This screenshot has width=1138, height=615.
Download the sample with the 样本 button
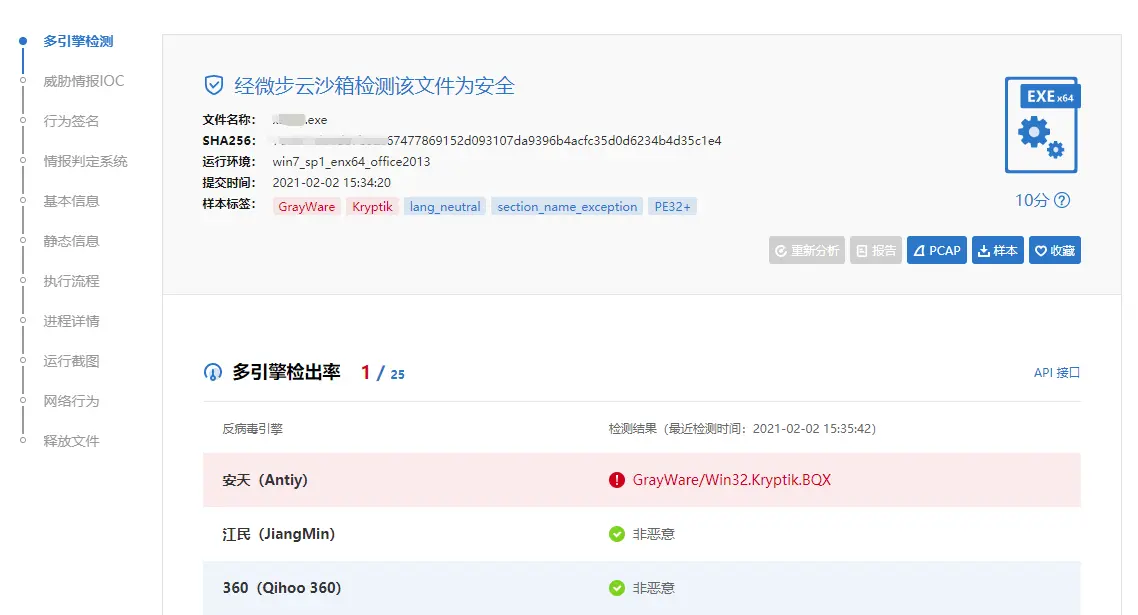tap(997, 250)
